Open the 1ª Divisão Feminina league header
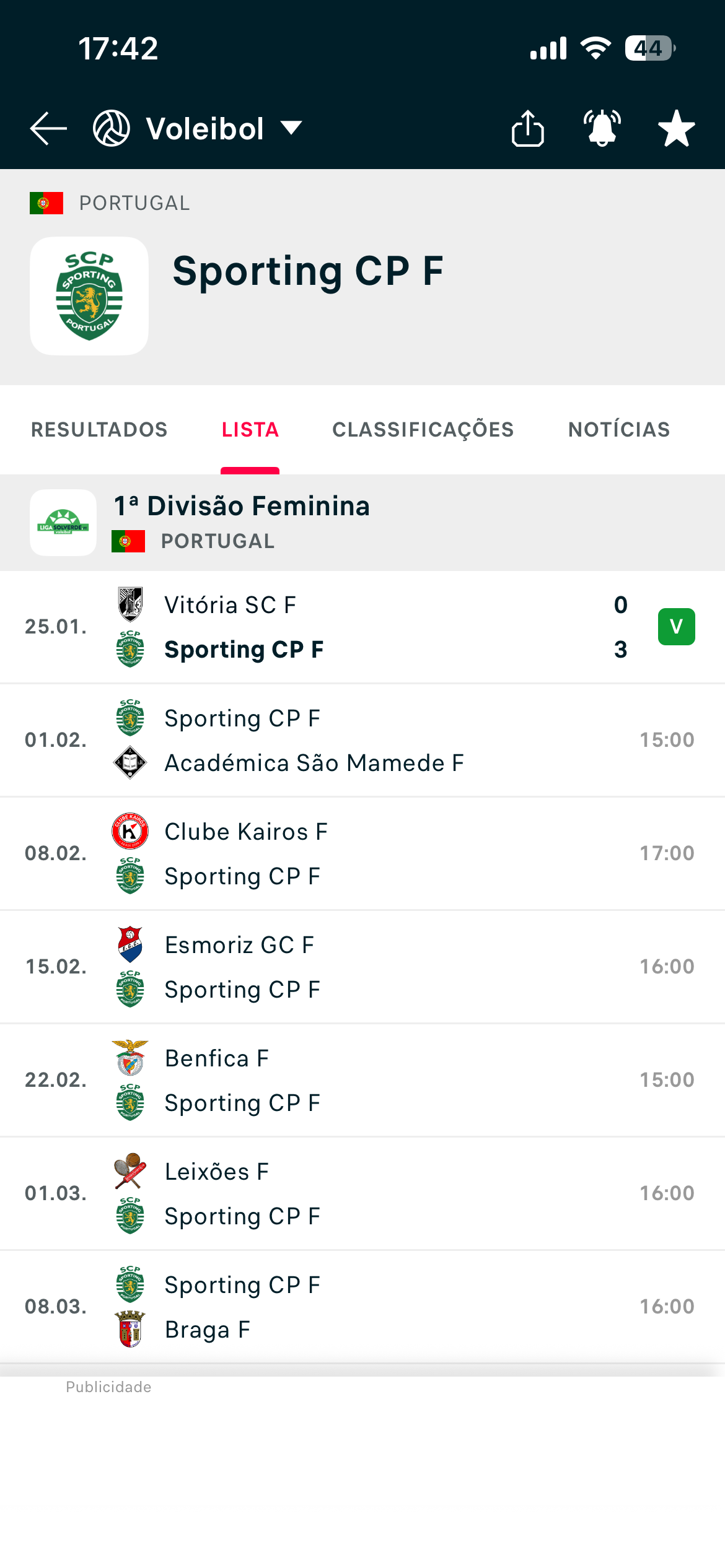The height and width of the screenshot is (1568, 725). (x=242, y=507)
